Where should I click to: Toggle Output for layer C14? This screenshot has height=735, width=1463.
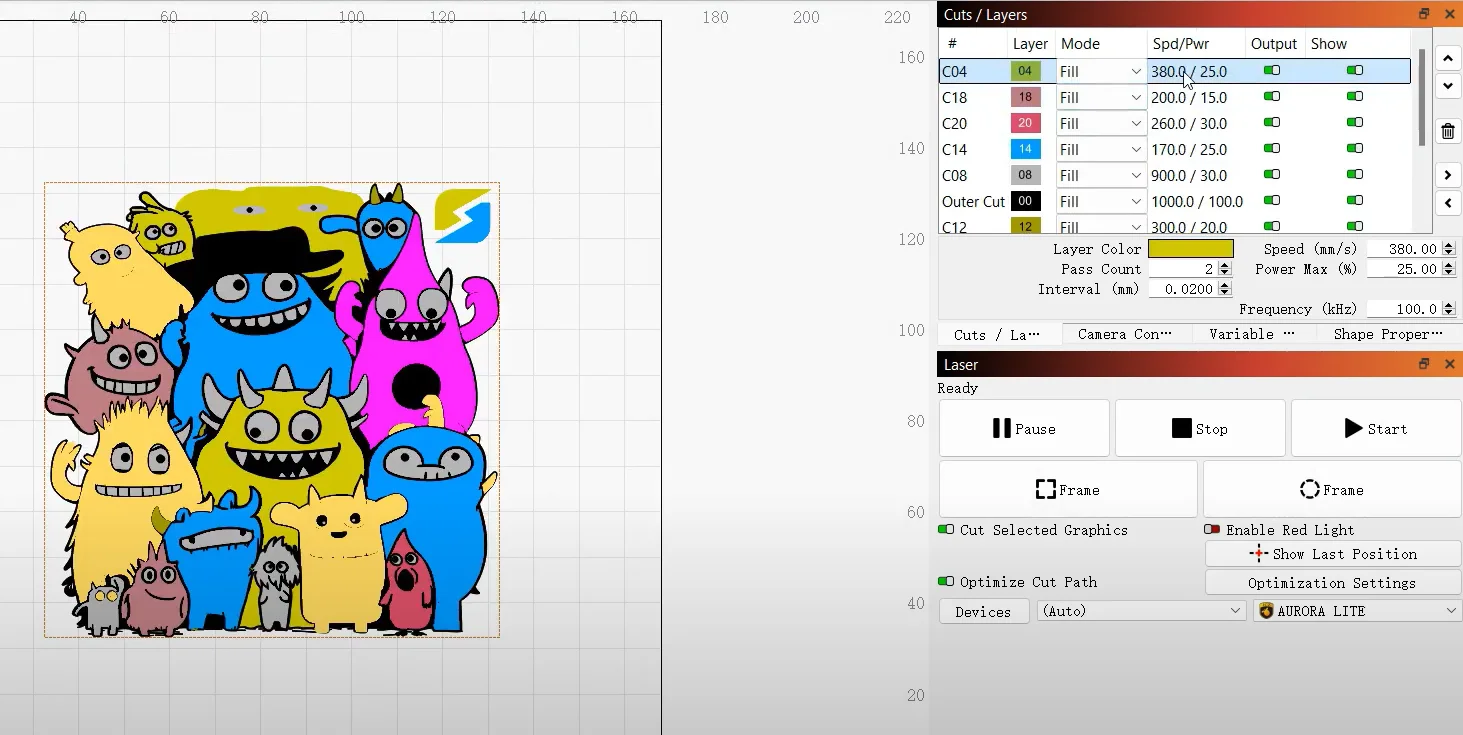click(x=1272, y=149)
